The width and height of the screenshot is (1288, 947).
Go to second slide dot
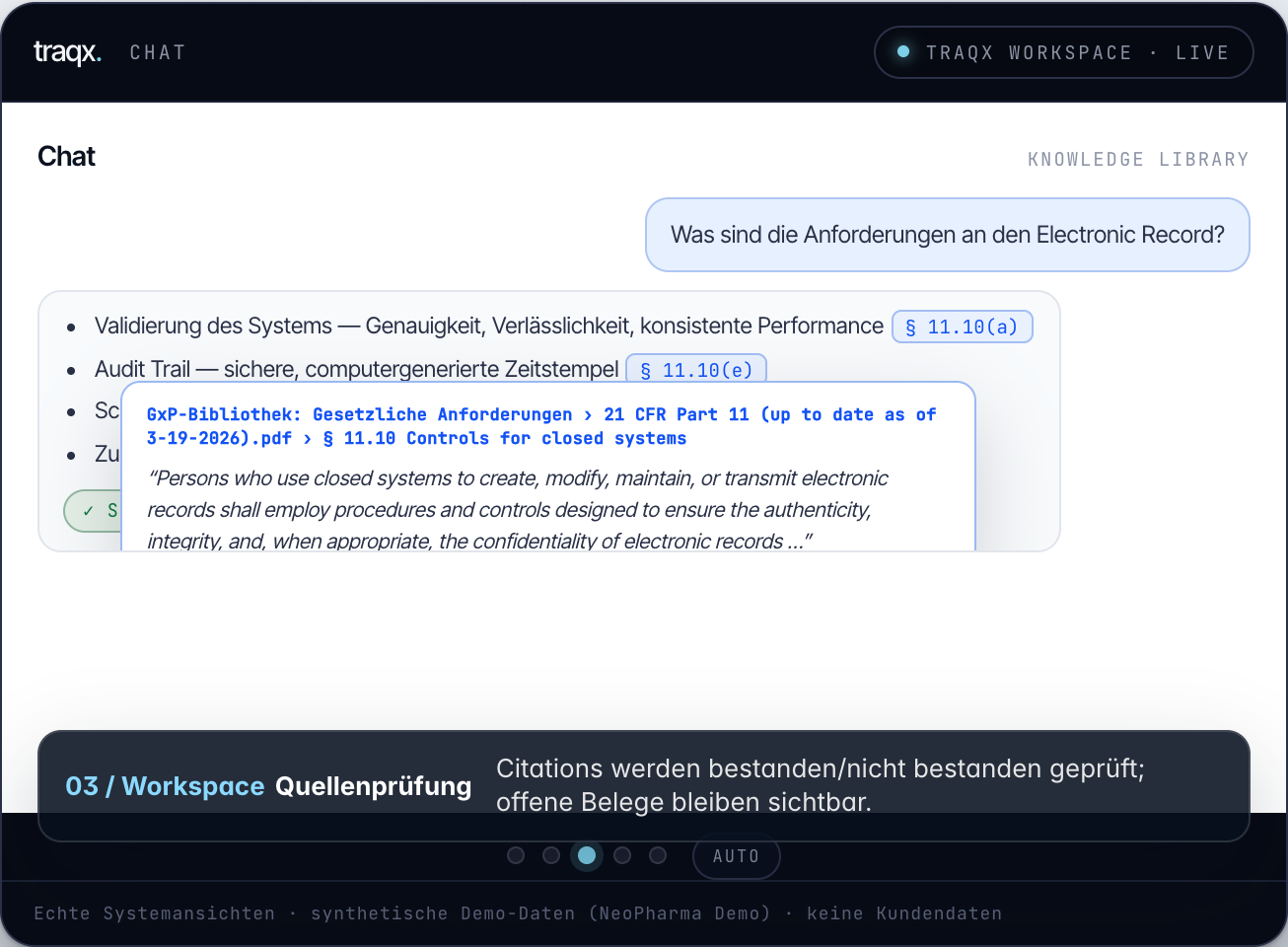coord(551,855)
